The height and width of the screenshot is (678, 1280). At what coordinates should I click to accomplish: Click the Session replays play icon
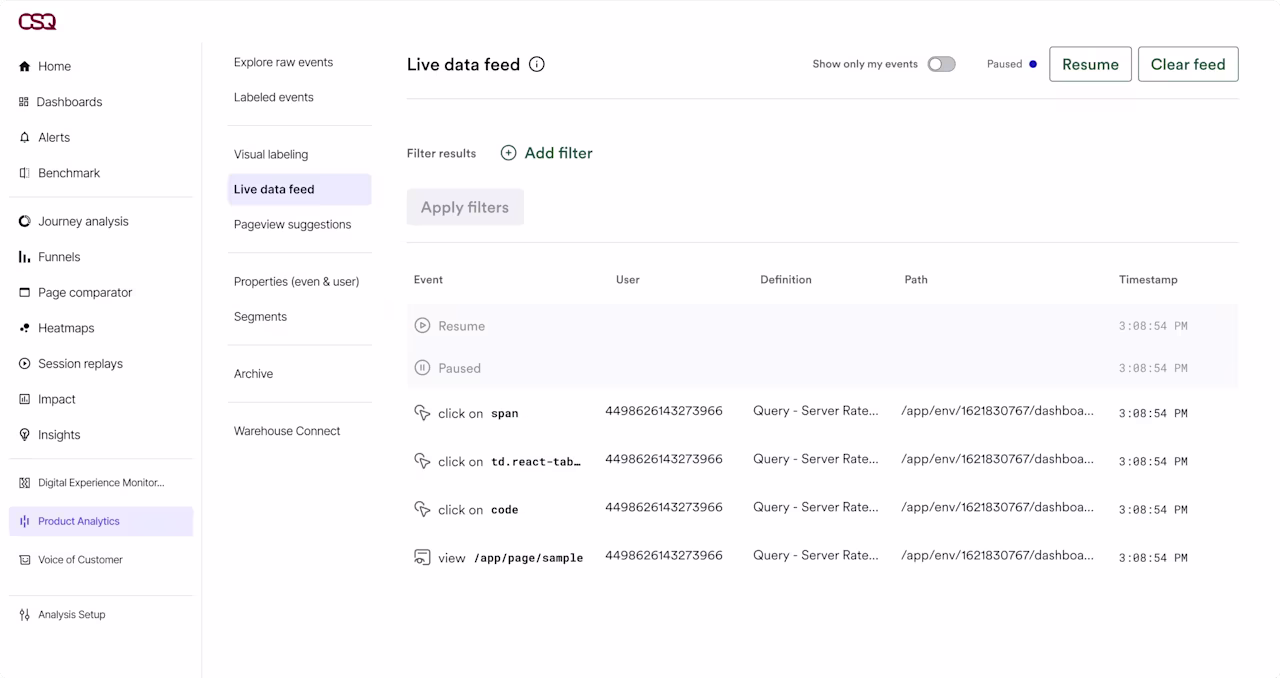click(x=25, y=364)
